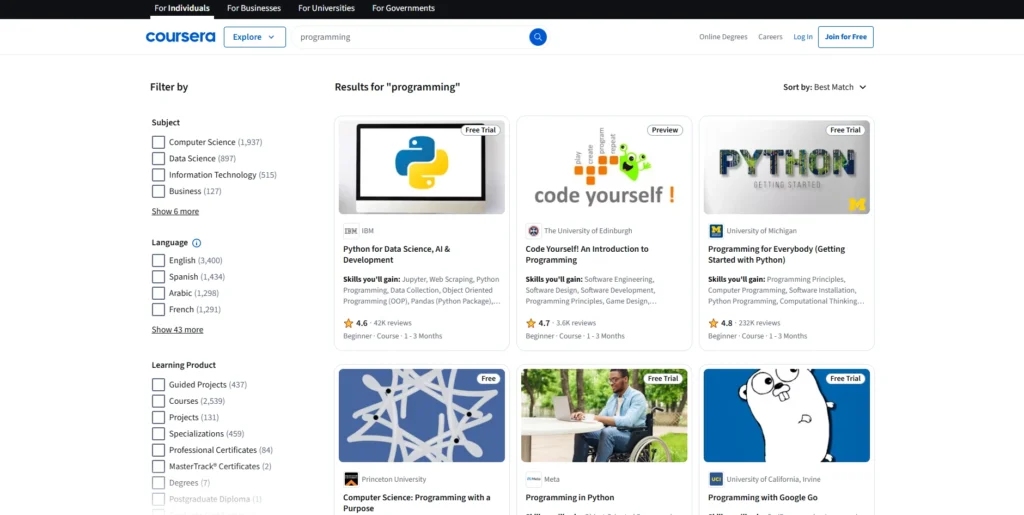
Task: Open the Sort by Best Match dropdown
Action: [x=825, y=87]
